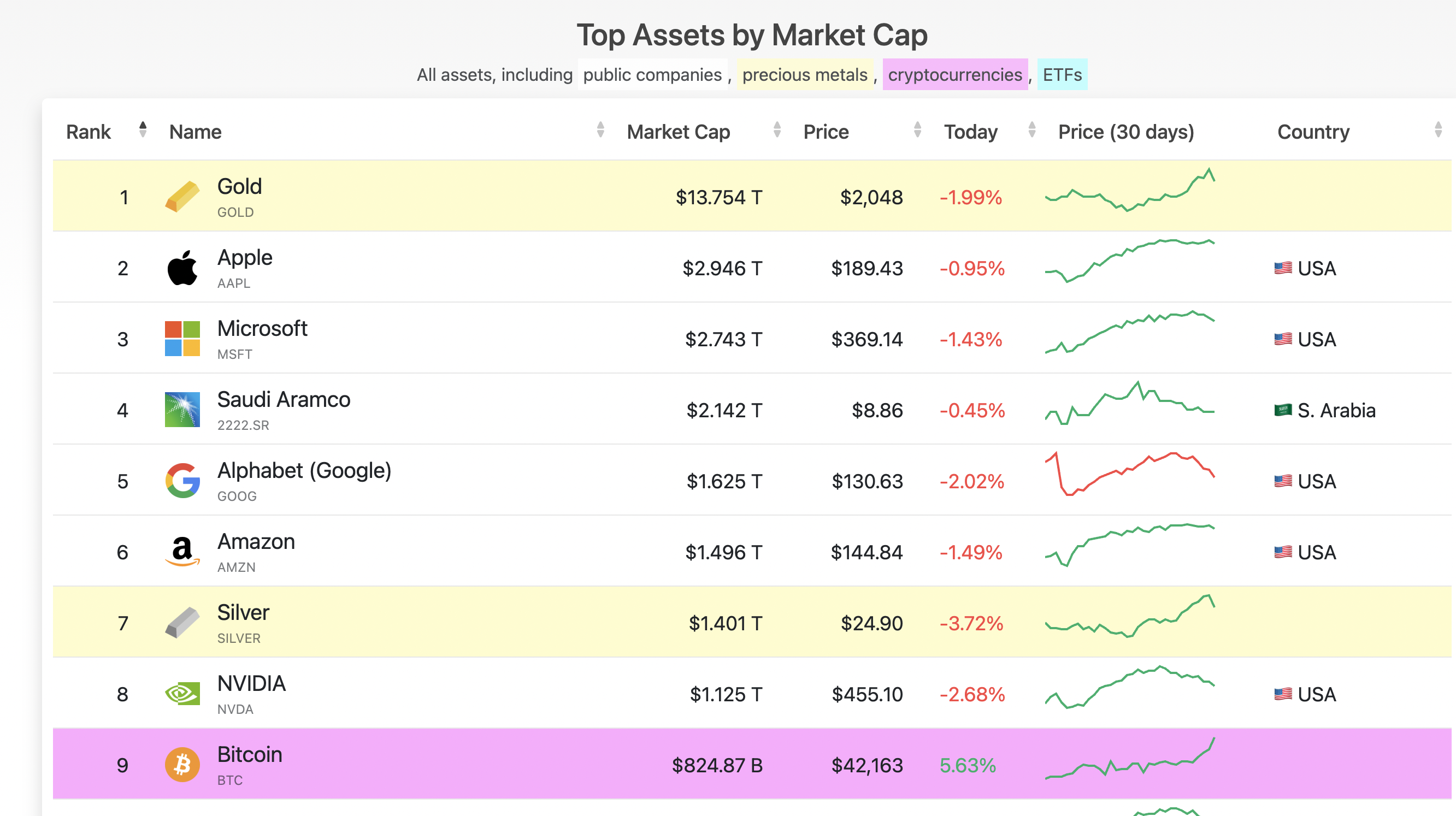Open the precious metals filter link
Image resolution: width=1456 pixels, height=816 pixels.
pyautogui.click(x=804, y=75)
